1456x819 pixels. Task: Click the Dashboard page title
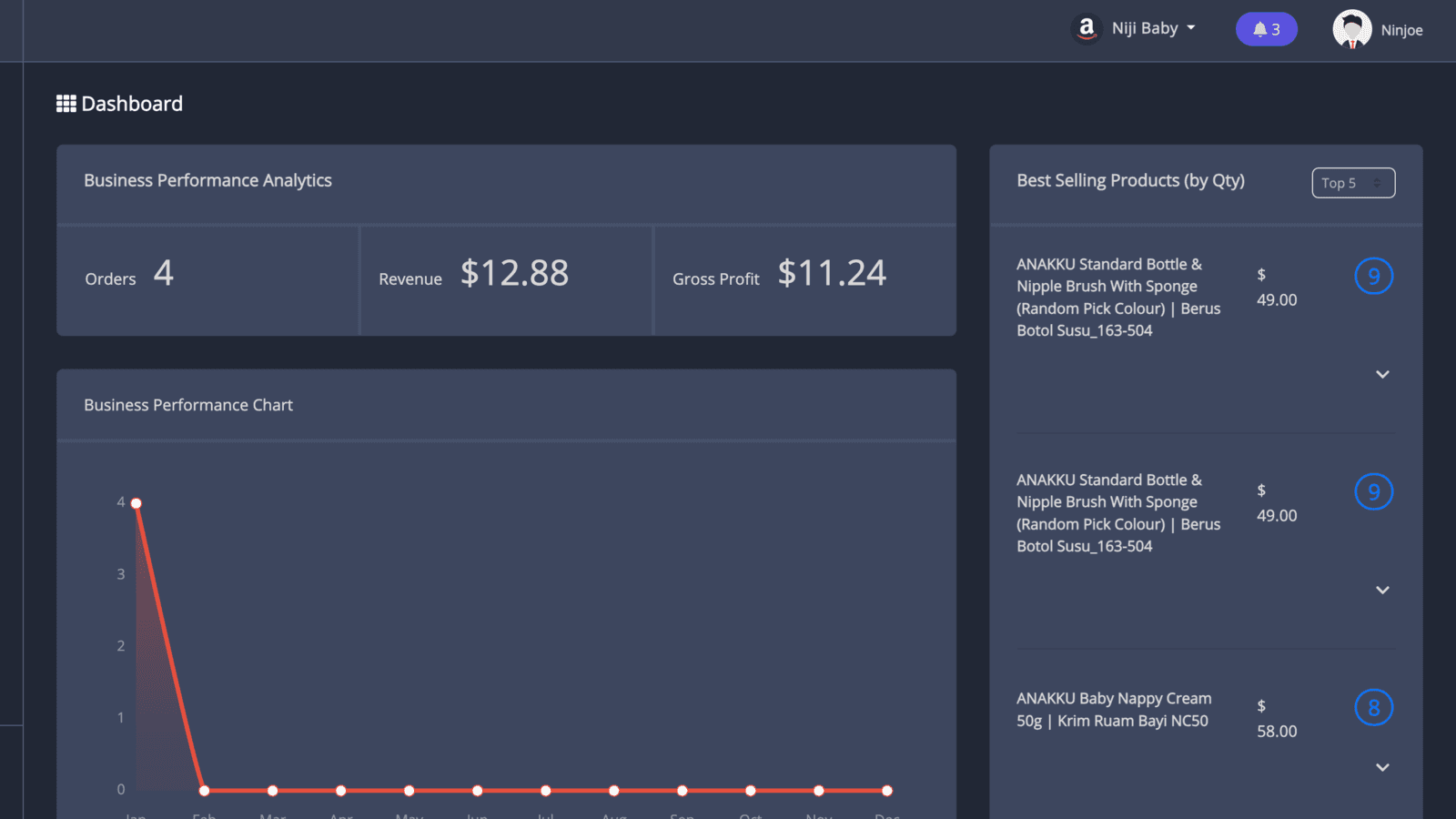132,104
